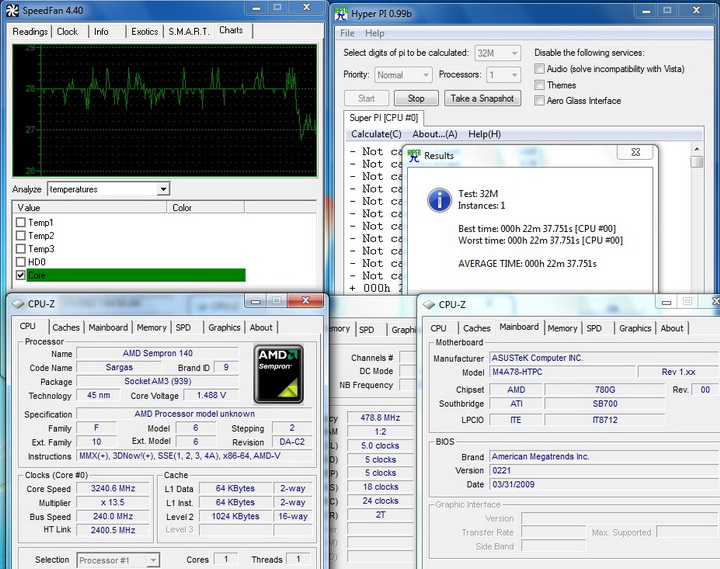Open the About...(A) menu in Super PI
Screen dimensions: 720x569
[435, 134]
